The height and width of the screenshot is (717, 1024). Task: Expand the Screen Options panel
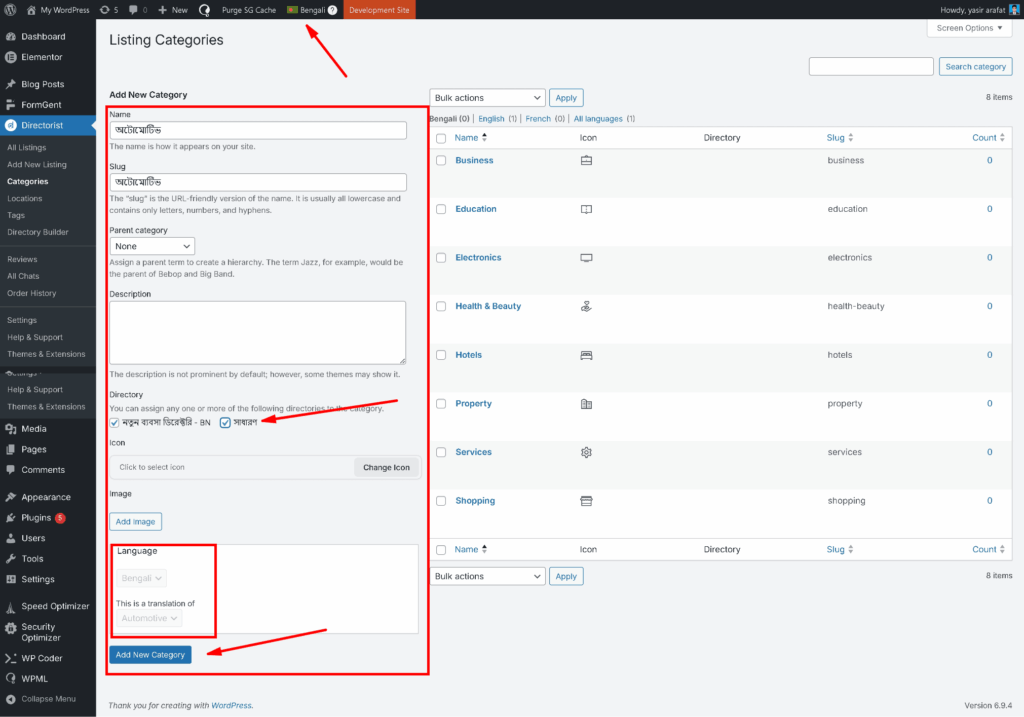coord(969,28)
